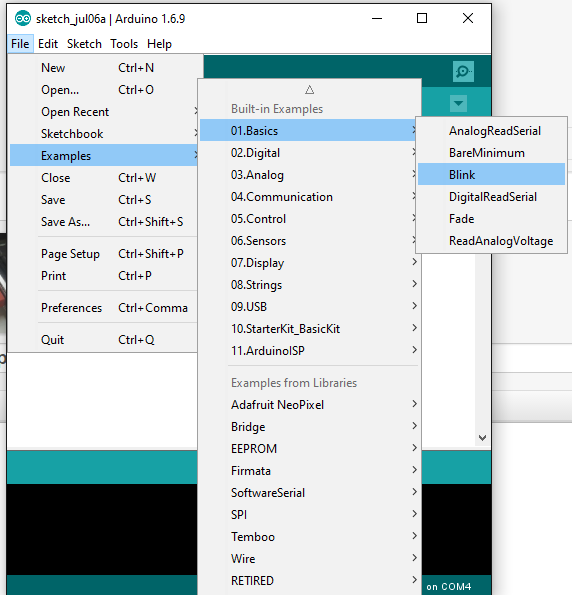Expand 09.USB examples category
Screen dimensions: 572x595
point(309,307)
